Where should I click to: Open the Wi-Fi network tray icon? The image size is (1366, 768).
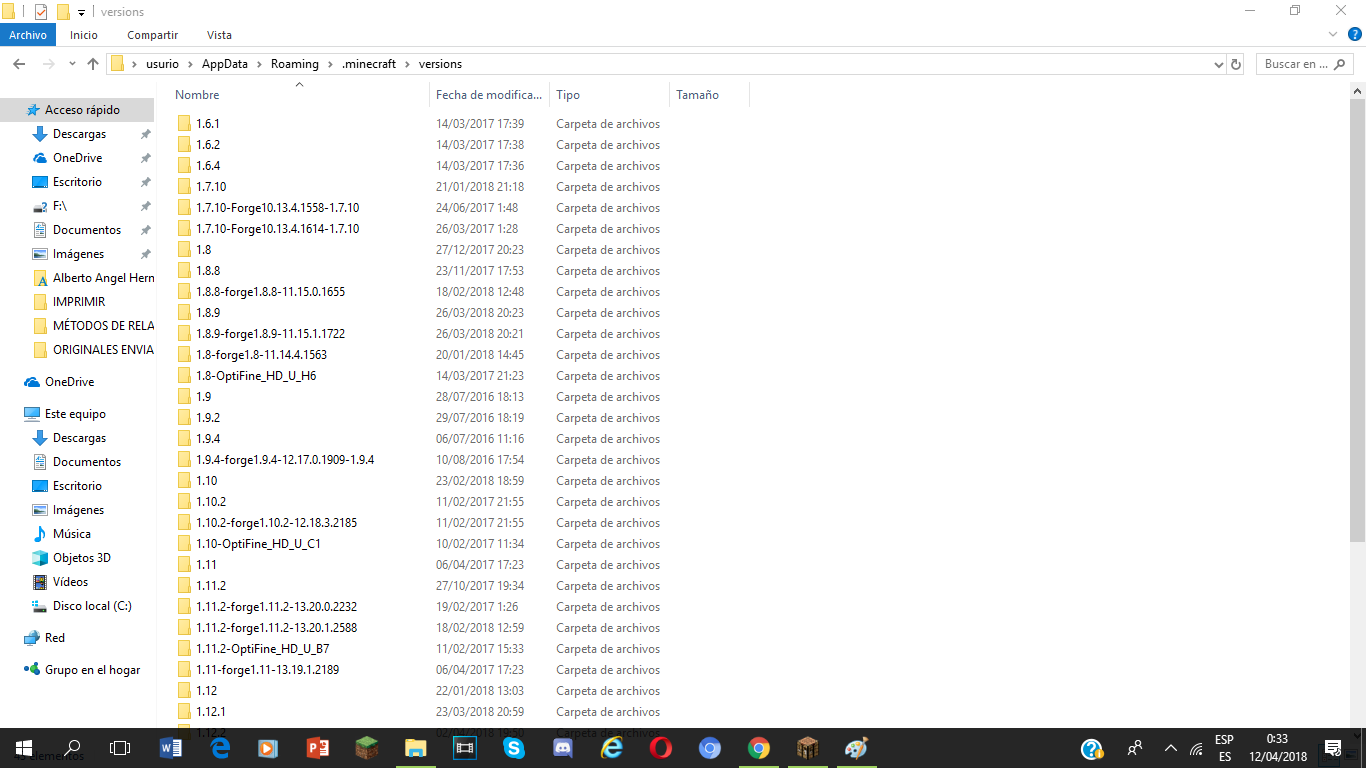(x=1197, y=749)
